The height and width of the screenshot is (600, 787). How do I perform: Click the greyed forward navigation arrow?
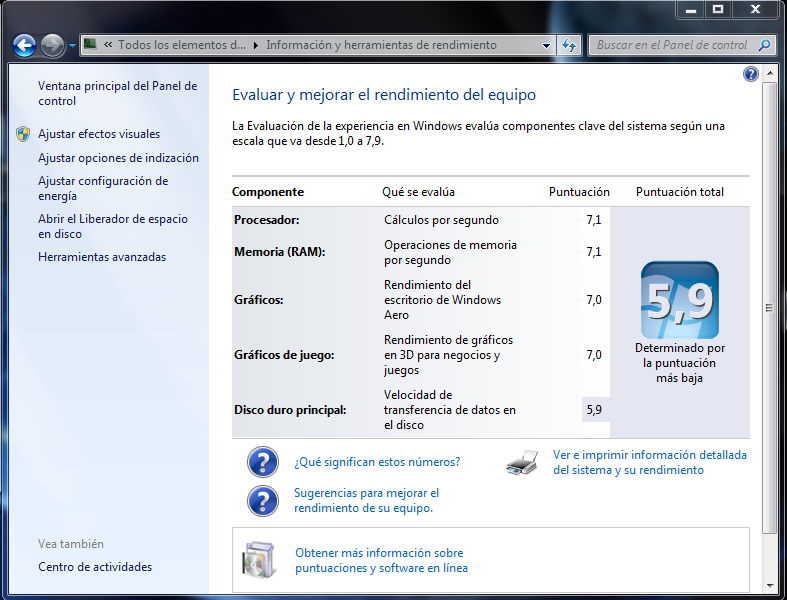pyautogui.click(x=52, y=46)
